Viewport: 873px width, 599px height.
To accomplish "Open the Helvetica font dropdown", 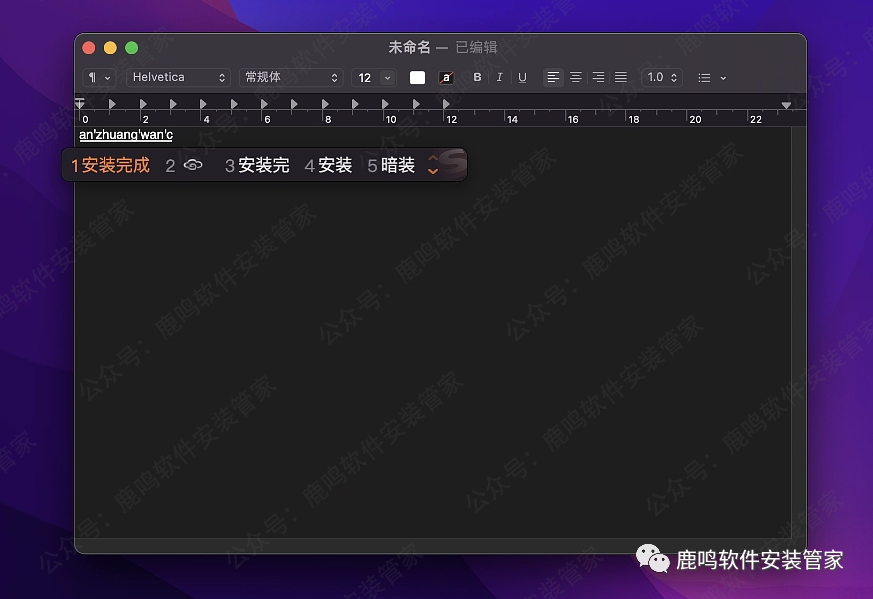I will pos(178,77).
